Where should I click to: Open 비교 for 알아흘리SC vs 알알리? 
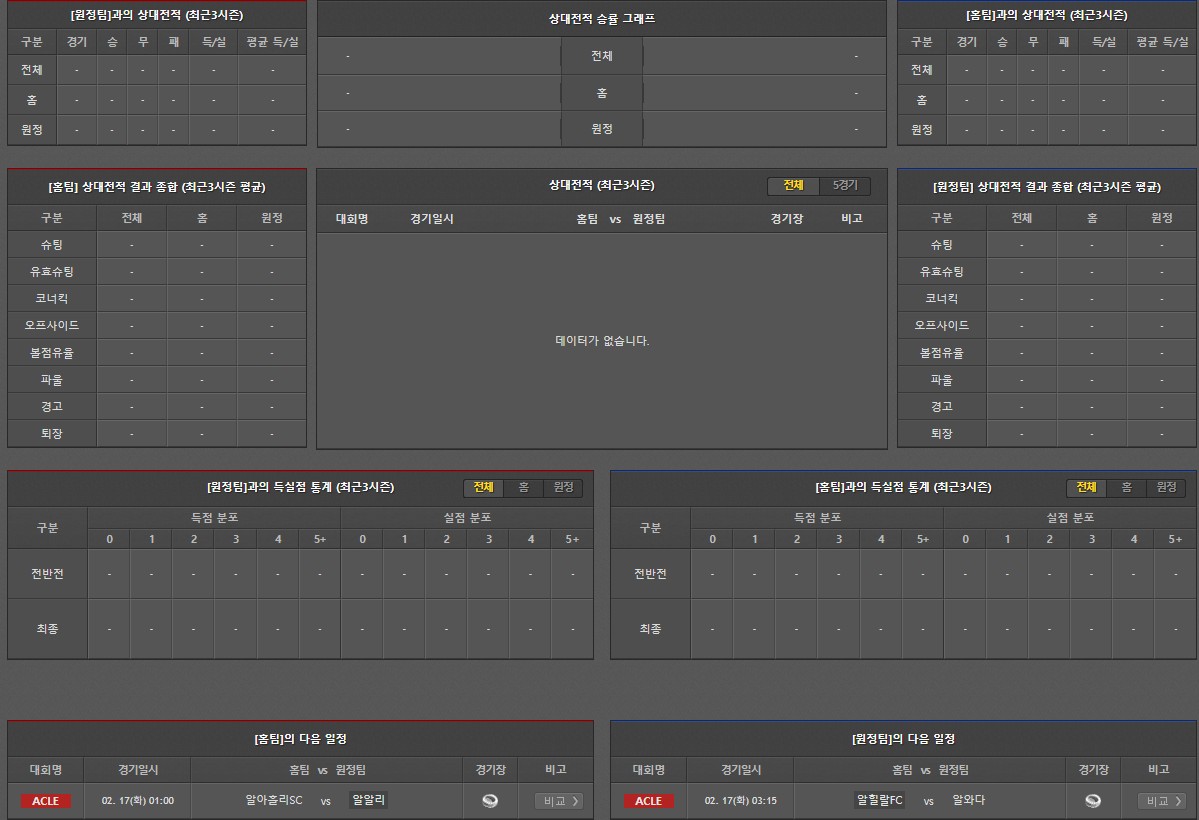click(558, 801)
